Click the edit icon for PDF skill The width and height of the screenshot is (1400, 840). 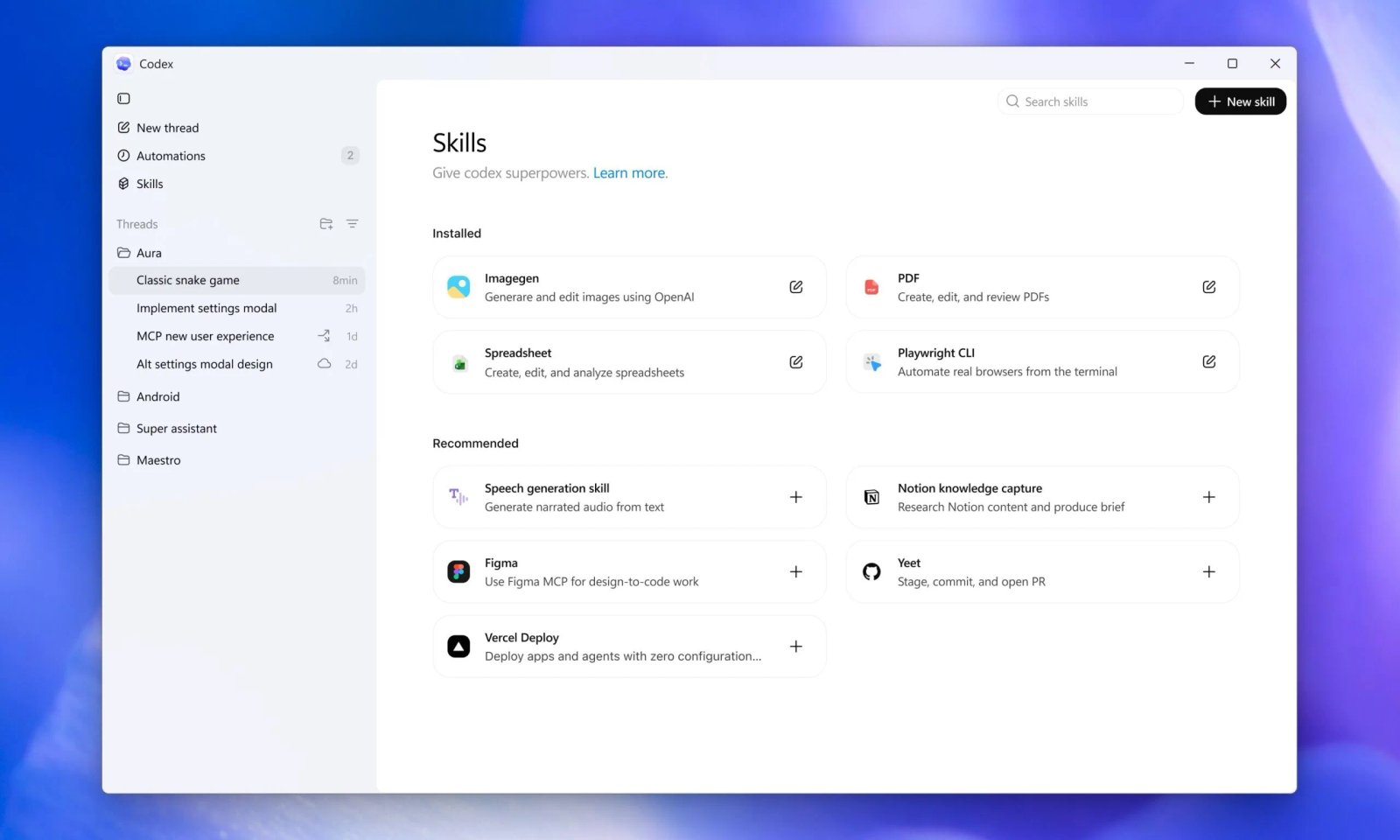point(1208,287)
